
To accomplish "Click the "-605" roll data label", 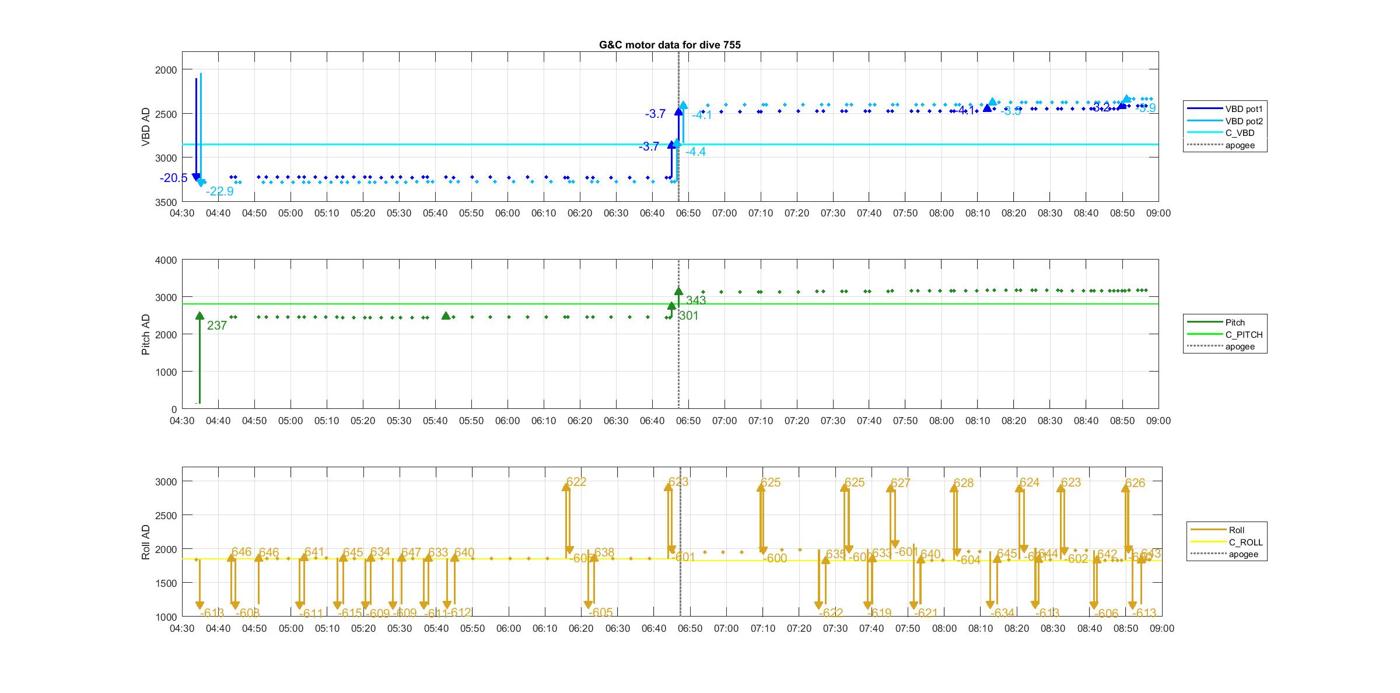I will [600, 613].
